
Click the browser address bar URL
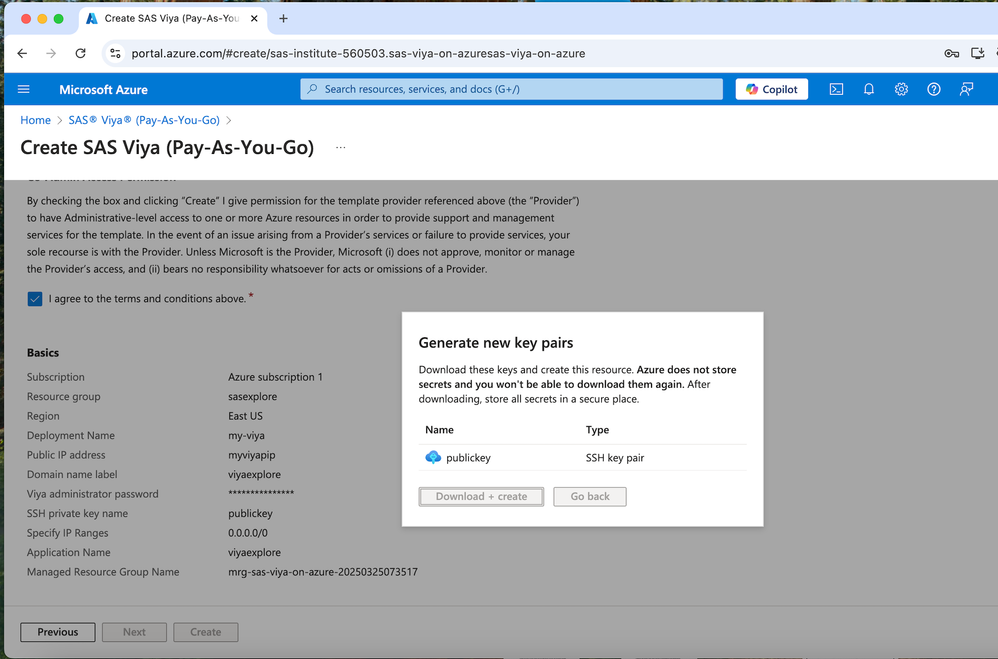coord(358,53)
